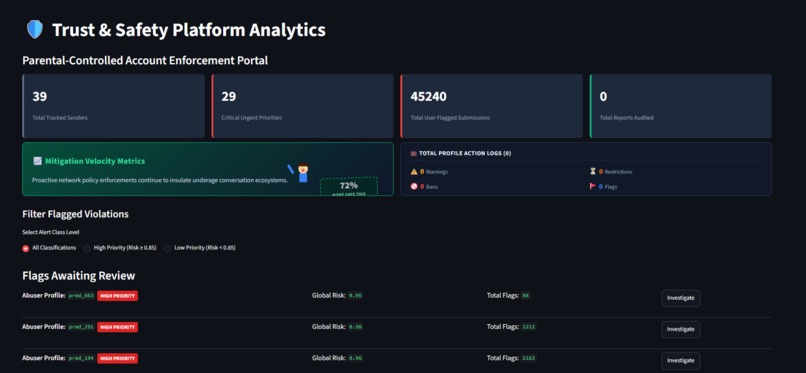Click the Global Risk value 0.96
This screenshot has height=373, width=806.
tap(355, 358)
